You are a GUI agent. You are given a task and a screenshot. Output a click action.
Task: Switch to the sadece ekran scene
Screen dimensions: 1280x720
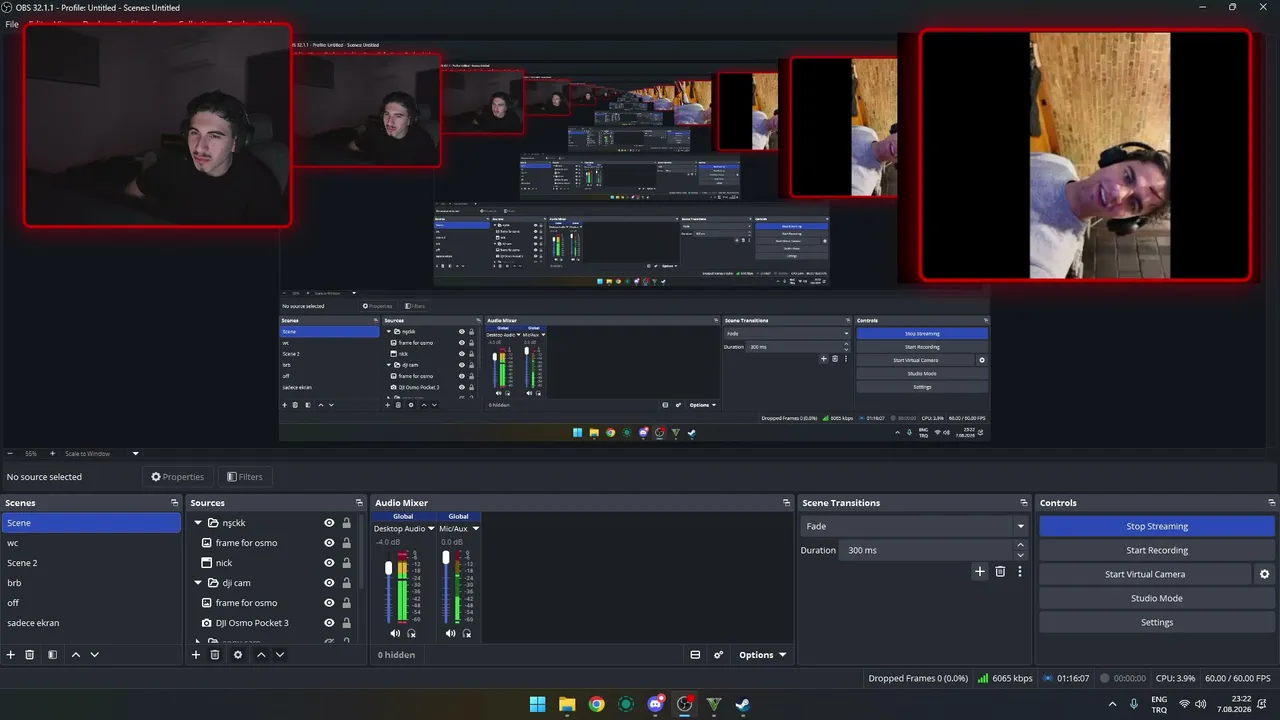click(x=91, y=623)
